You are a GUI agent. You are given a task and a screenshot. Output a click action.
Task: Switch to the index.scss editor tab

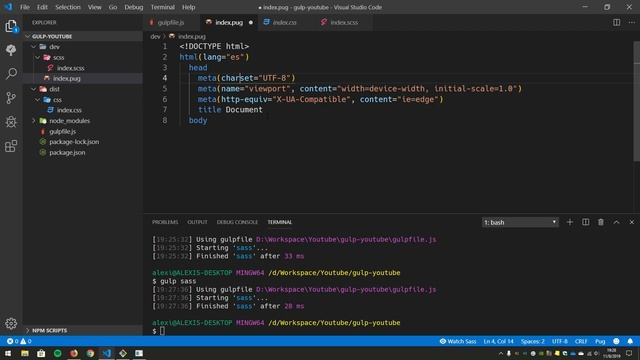point(344,22)
